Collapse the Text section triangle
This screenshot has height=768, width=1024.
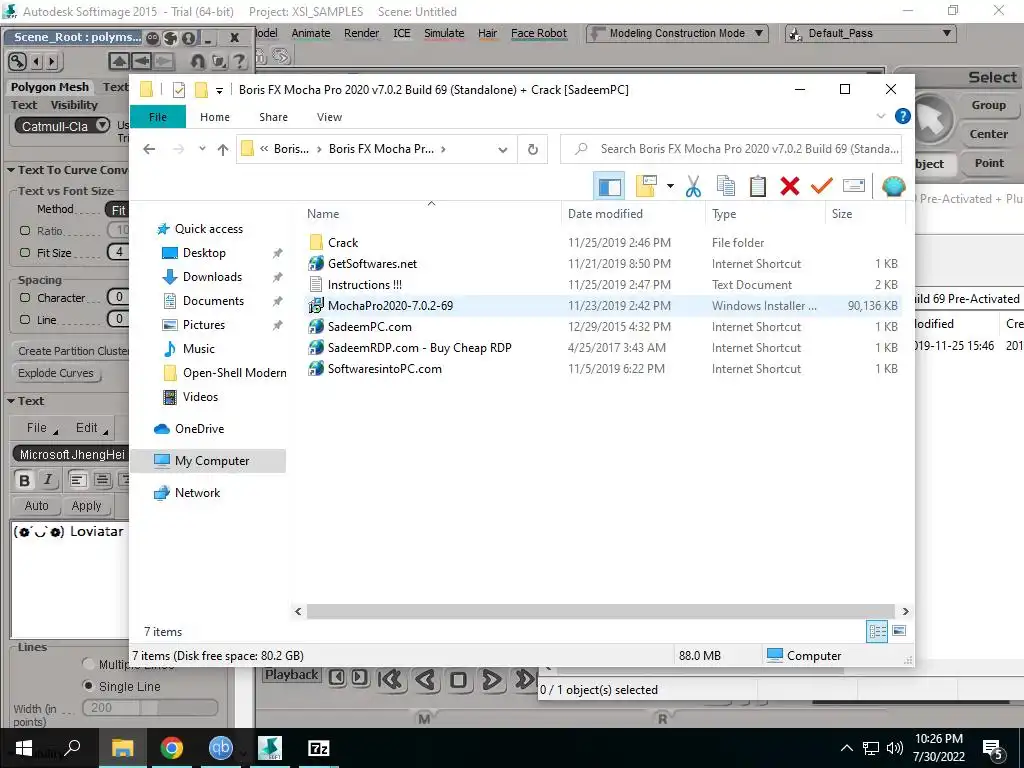[x=11, y=402]
